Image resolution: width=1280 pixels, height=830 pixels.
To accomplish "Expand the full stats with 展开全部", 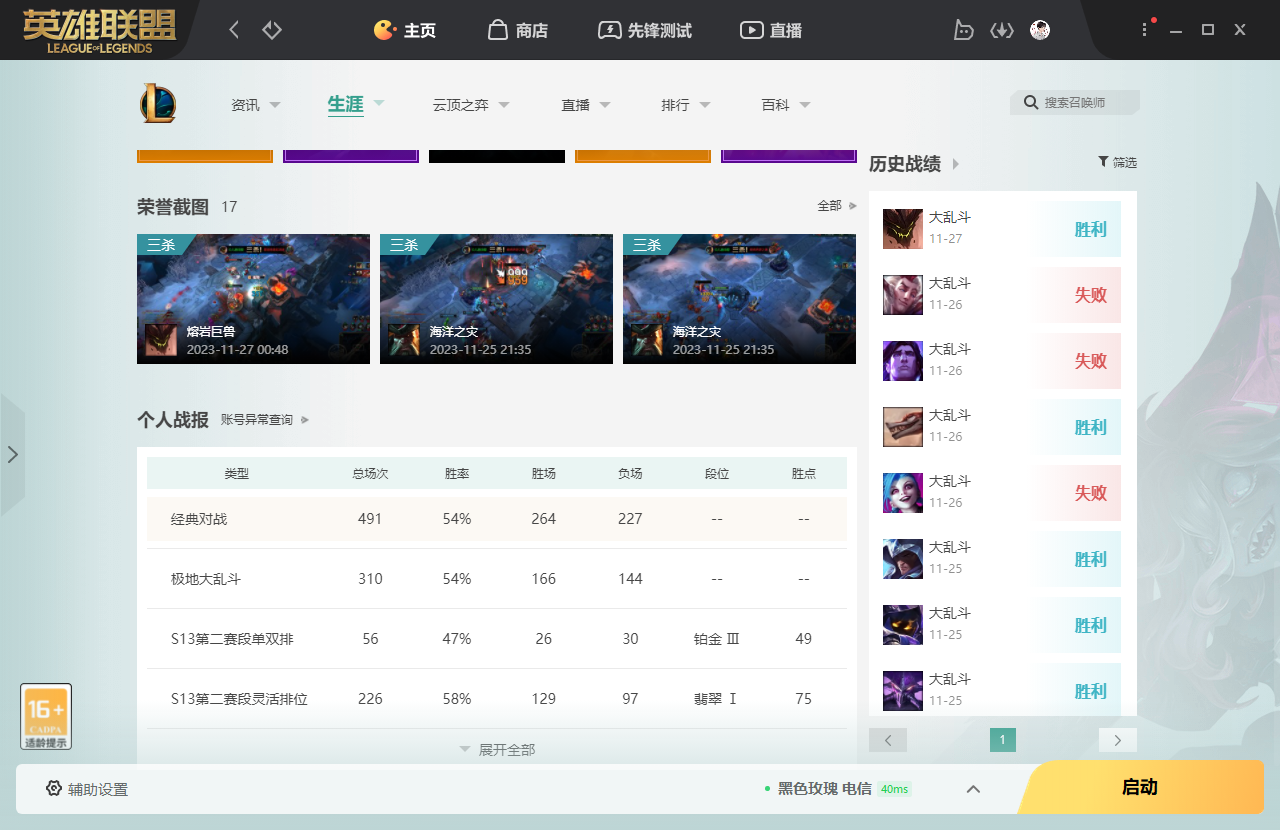I will point(497,749).
